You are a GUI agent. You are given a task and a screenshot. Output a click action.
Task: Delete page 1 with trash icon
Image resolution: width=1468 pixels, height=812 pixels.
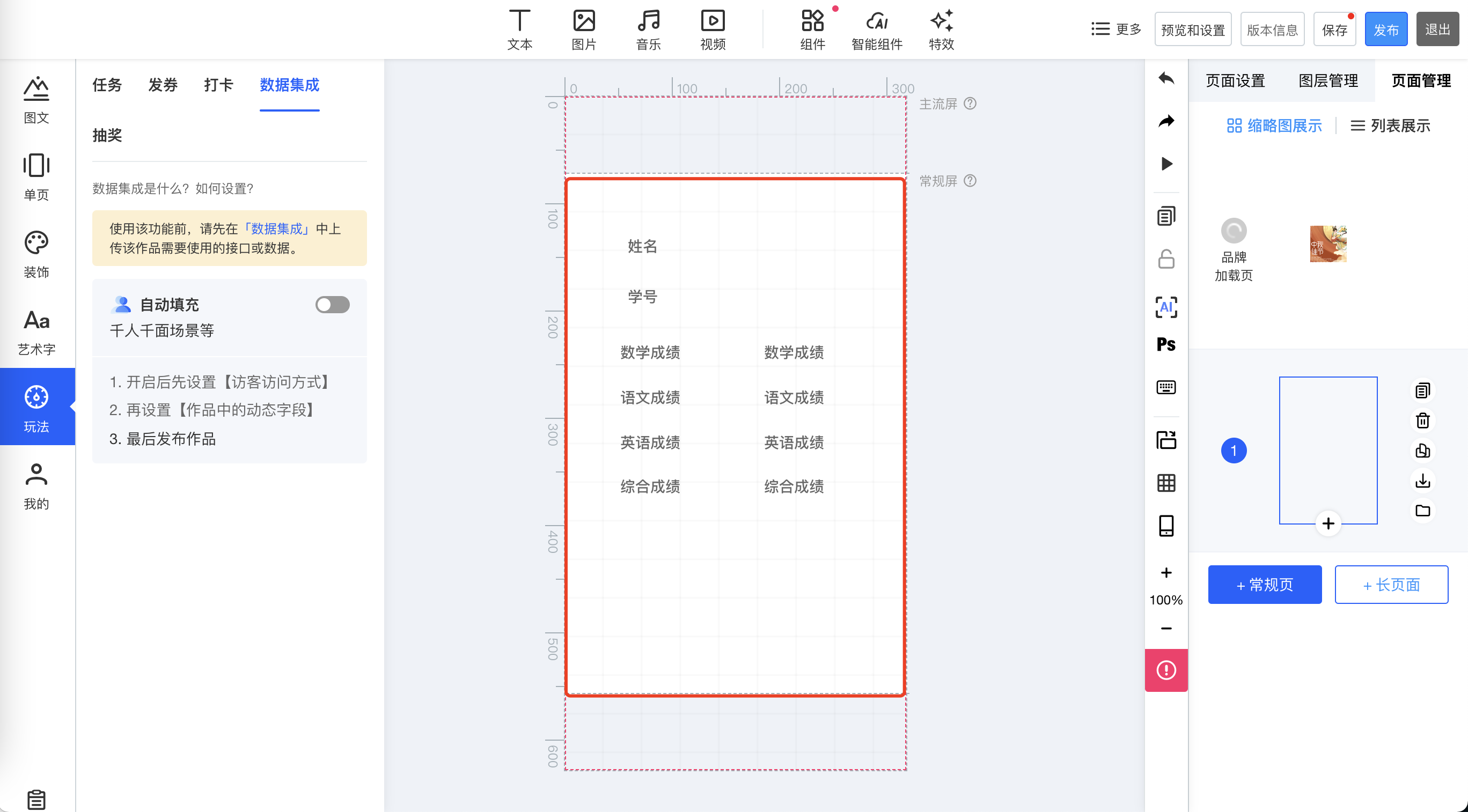(x=1422, y=420)
